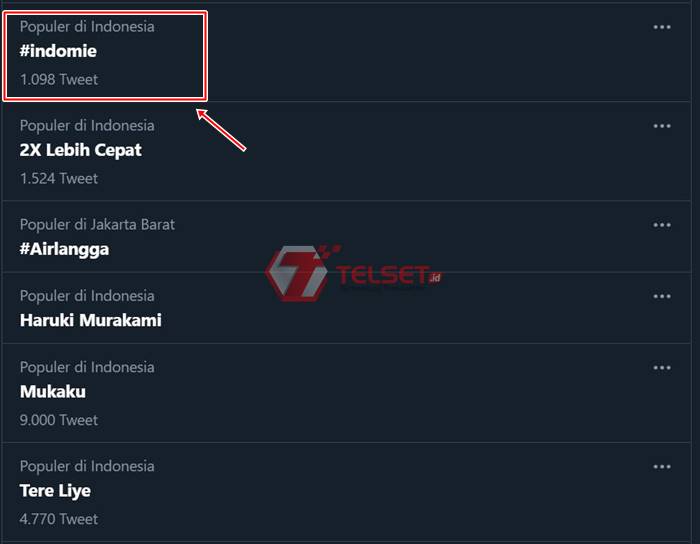
Task: View the #Airlangga trending topic
Action: tap(64, 249)
